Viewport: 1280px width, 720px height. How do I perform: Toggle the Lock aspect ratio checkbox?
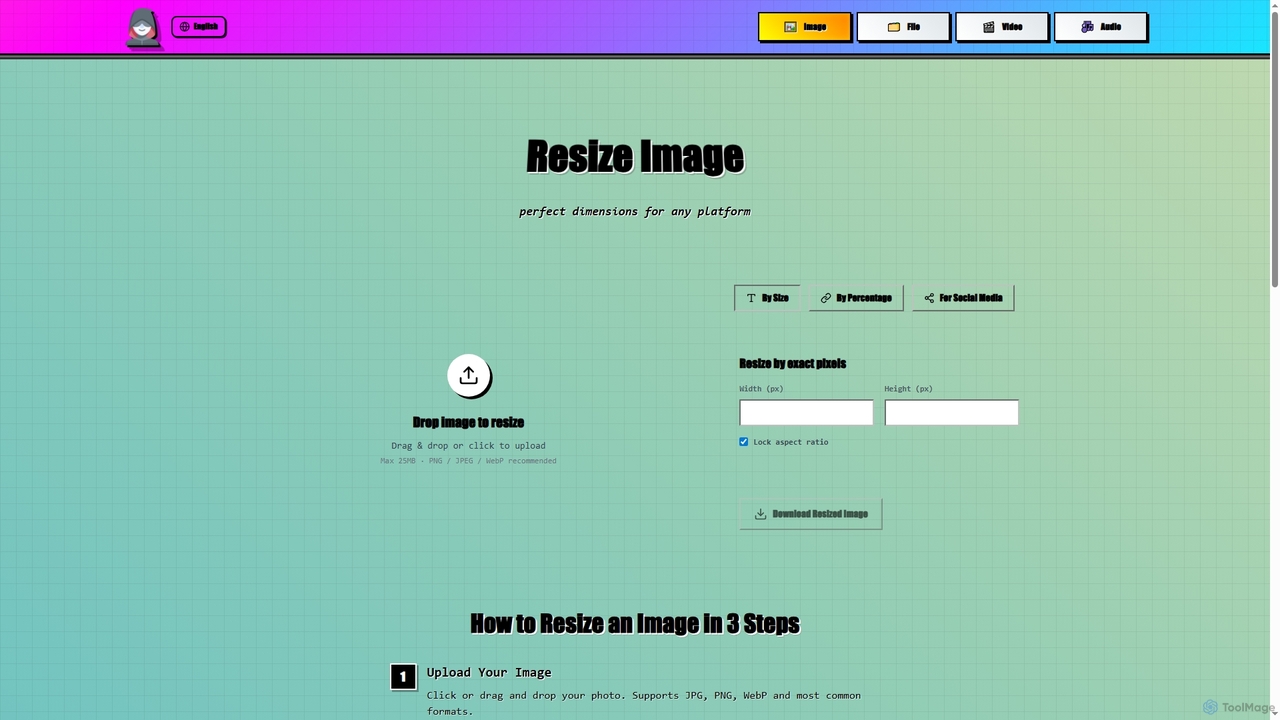click(744, 442)
